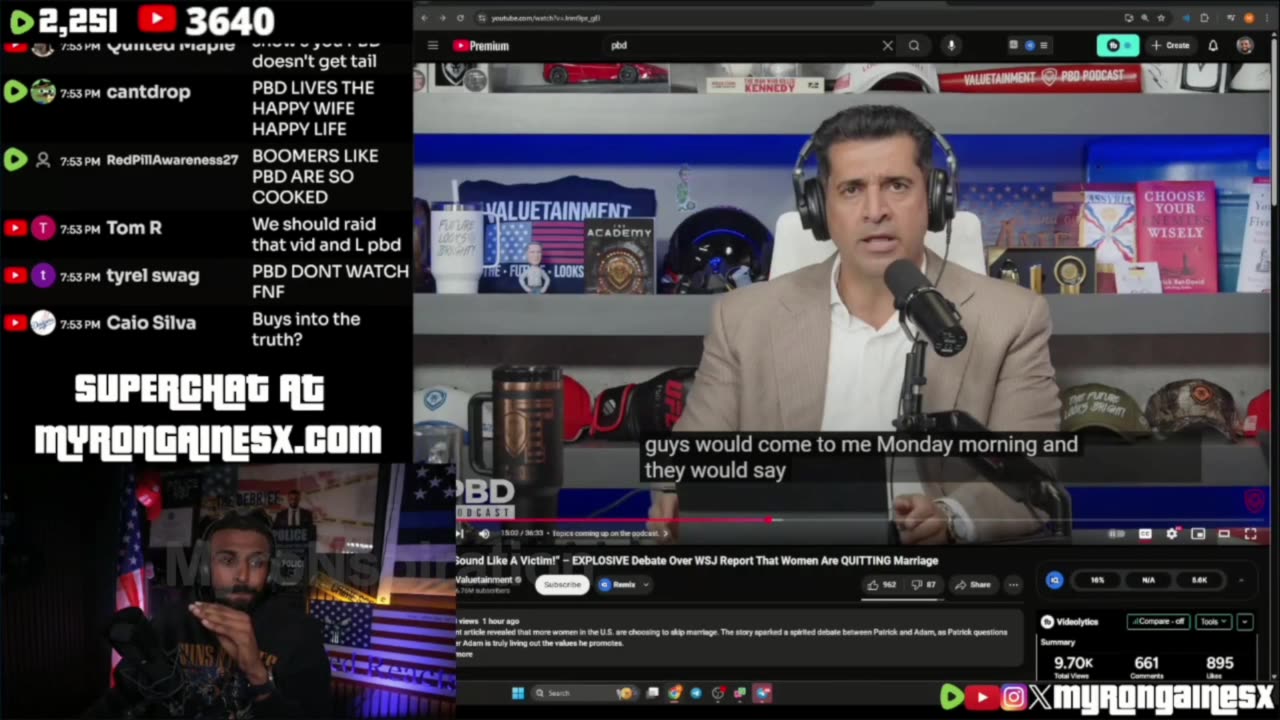Click RedPillAwareness27's chat message
The height and width of the screenshot is (720, 1280).
click(315, 176)
